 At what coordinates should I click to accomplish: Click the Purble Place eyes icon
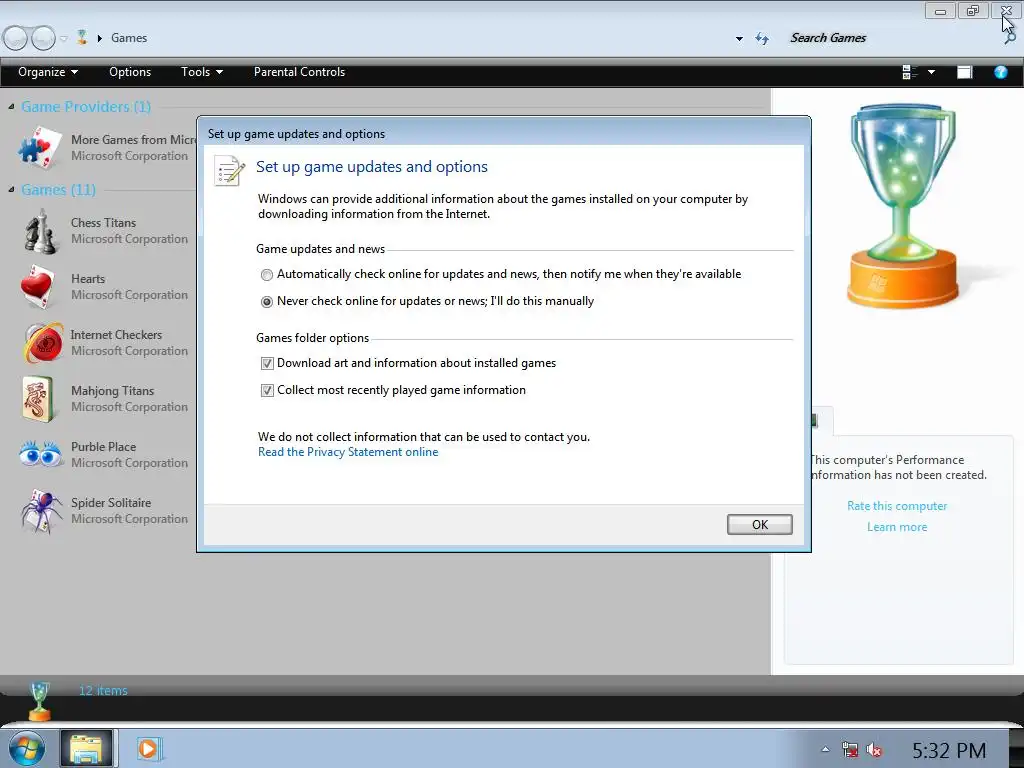[x=40, y=453]
